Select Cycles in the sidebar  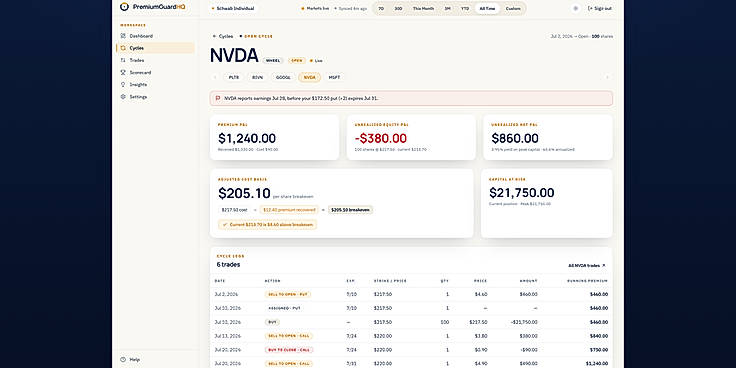click(155, 48)
